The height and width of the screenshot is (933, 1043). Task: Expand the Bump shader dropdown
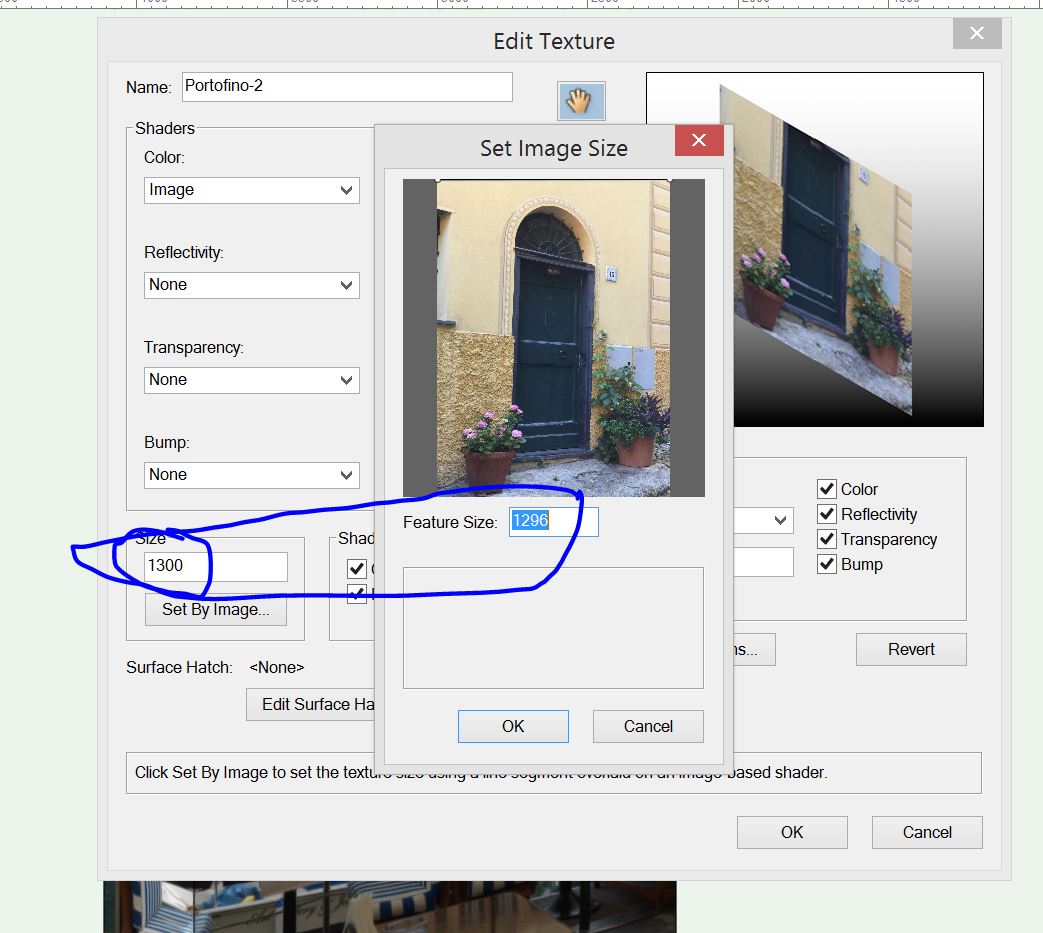pyautogui.click(x=252, y=475)
